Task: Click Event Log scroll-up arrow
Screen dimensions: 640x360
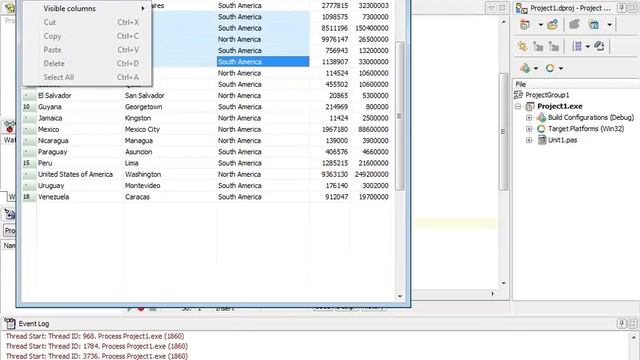Action: (633, 338)
